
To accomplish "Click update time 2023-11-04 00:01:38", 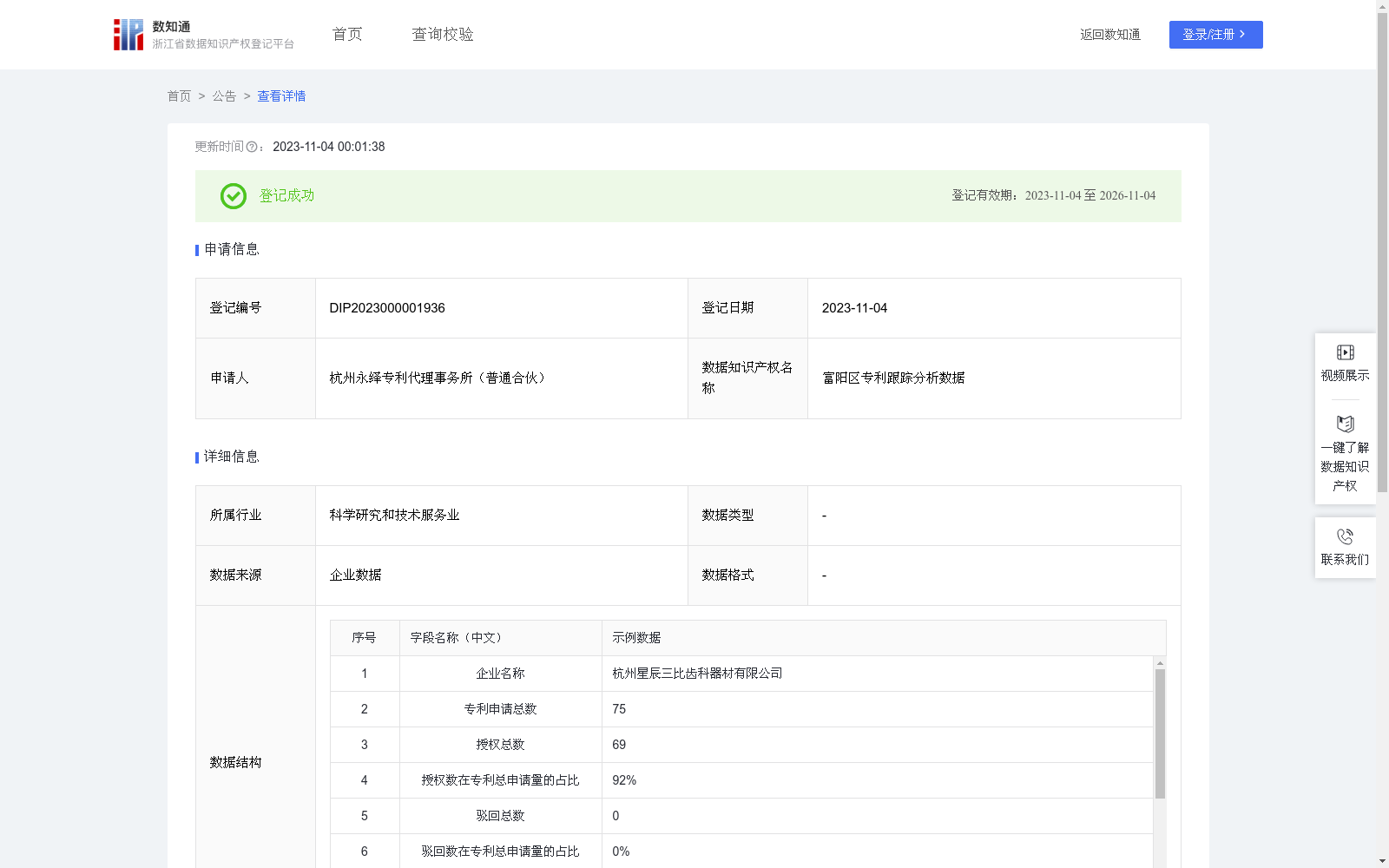I will [329, 147].
